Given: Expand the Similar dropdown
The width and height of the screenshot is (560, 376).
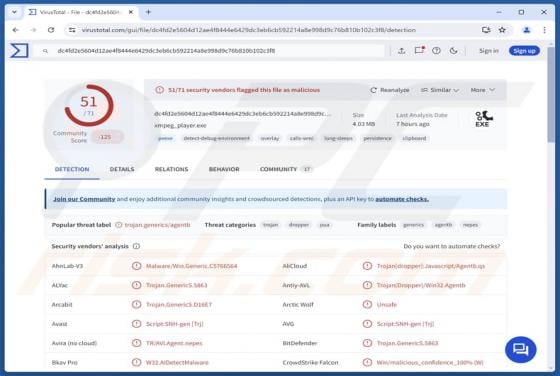Looking at the screenshot, I should click(x=440, y=90).
